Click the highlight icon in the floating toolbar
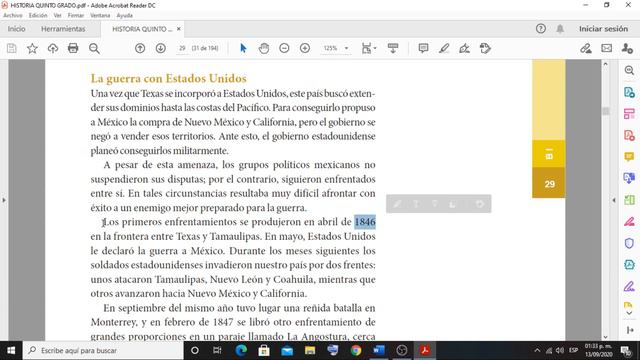This screenshot has width=640, height=360. coord(397,204)
